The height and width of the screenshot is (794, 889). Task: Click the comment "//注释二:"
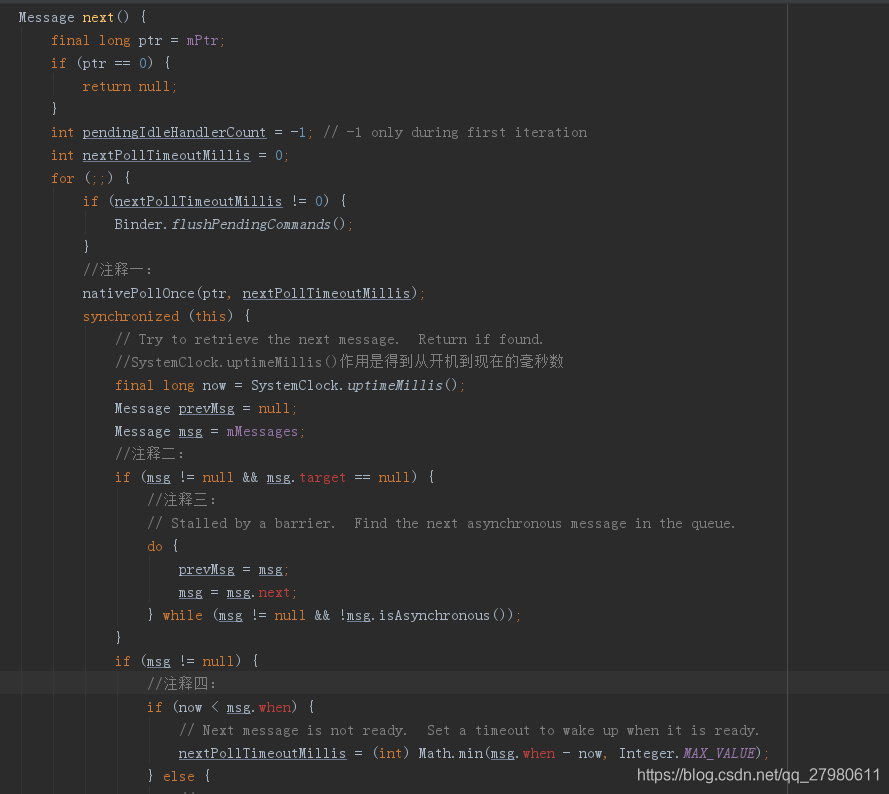pos(150,454)
